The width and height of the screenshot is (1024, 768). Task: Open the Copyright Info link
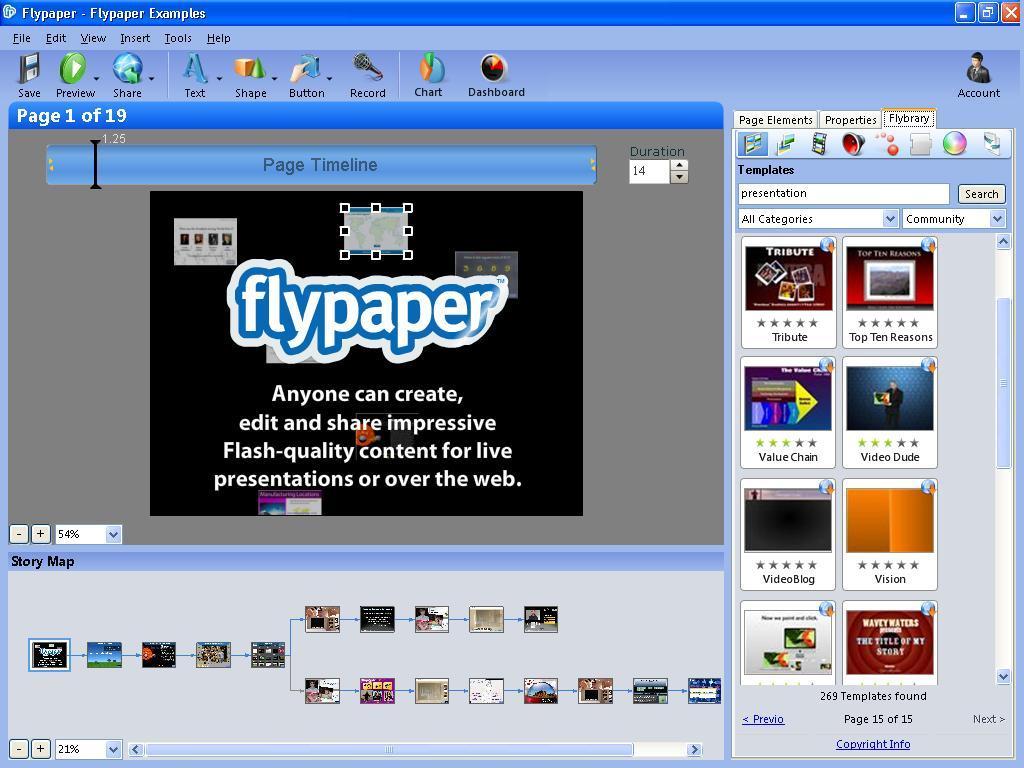873,744
